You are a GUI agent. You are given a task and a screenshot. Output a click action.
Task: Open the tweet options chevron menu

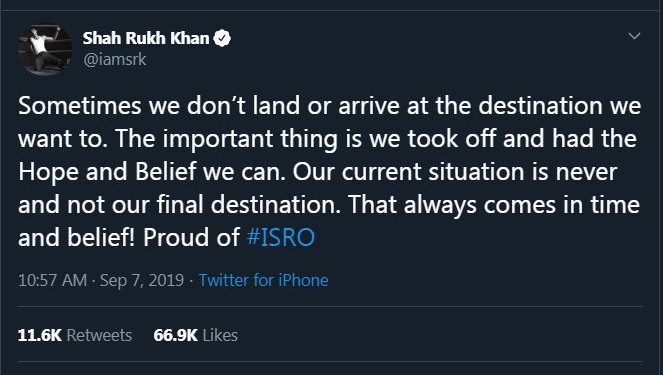[634, 36]
